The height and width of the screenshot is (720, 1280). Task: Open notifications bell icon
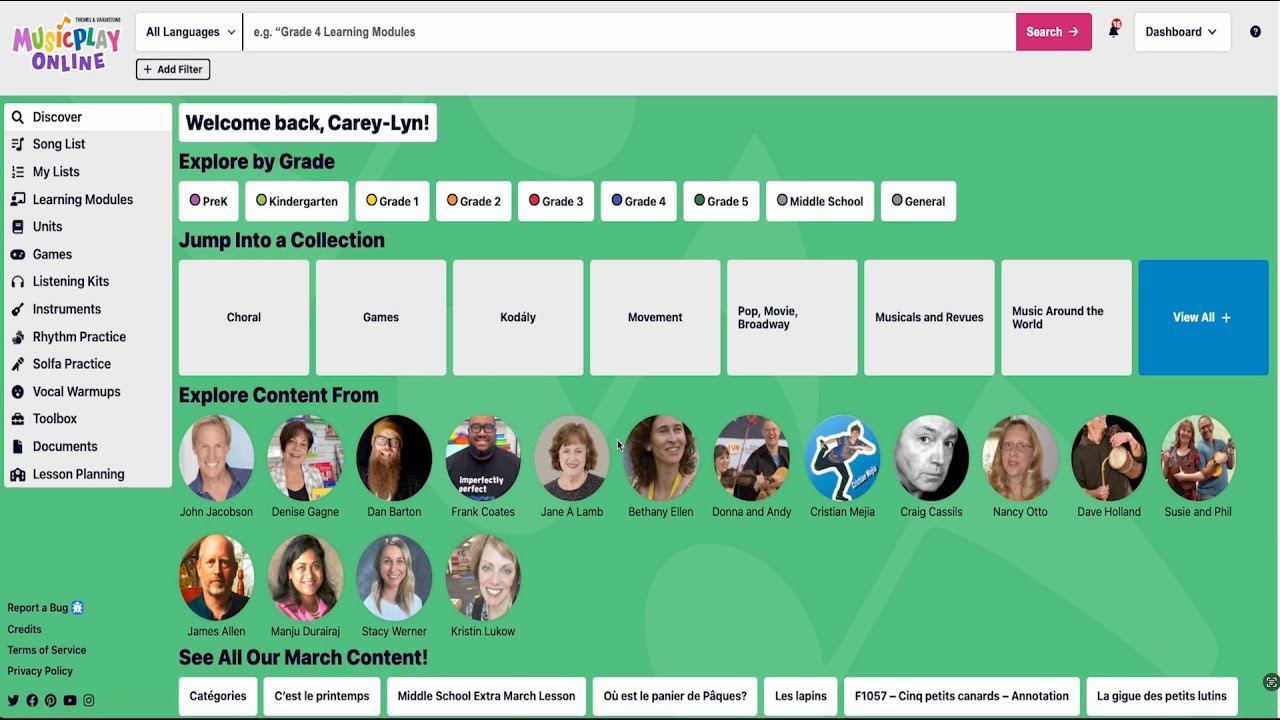1113,31
